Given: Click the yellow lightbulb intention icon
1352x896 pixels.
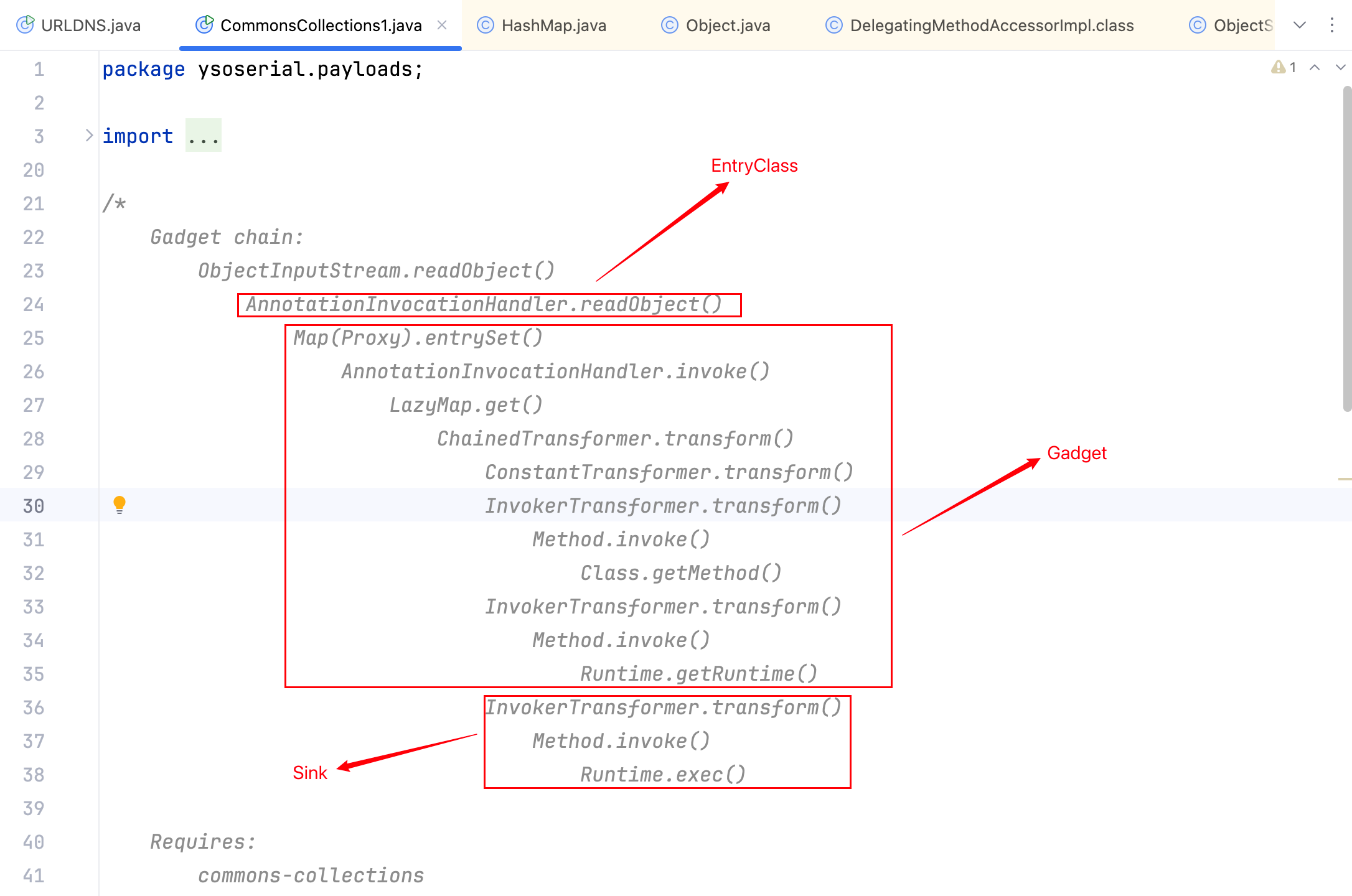Looking at the screenshot, I should [120, 504].
